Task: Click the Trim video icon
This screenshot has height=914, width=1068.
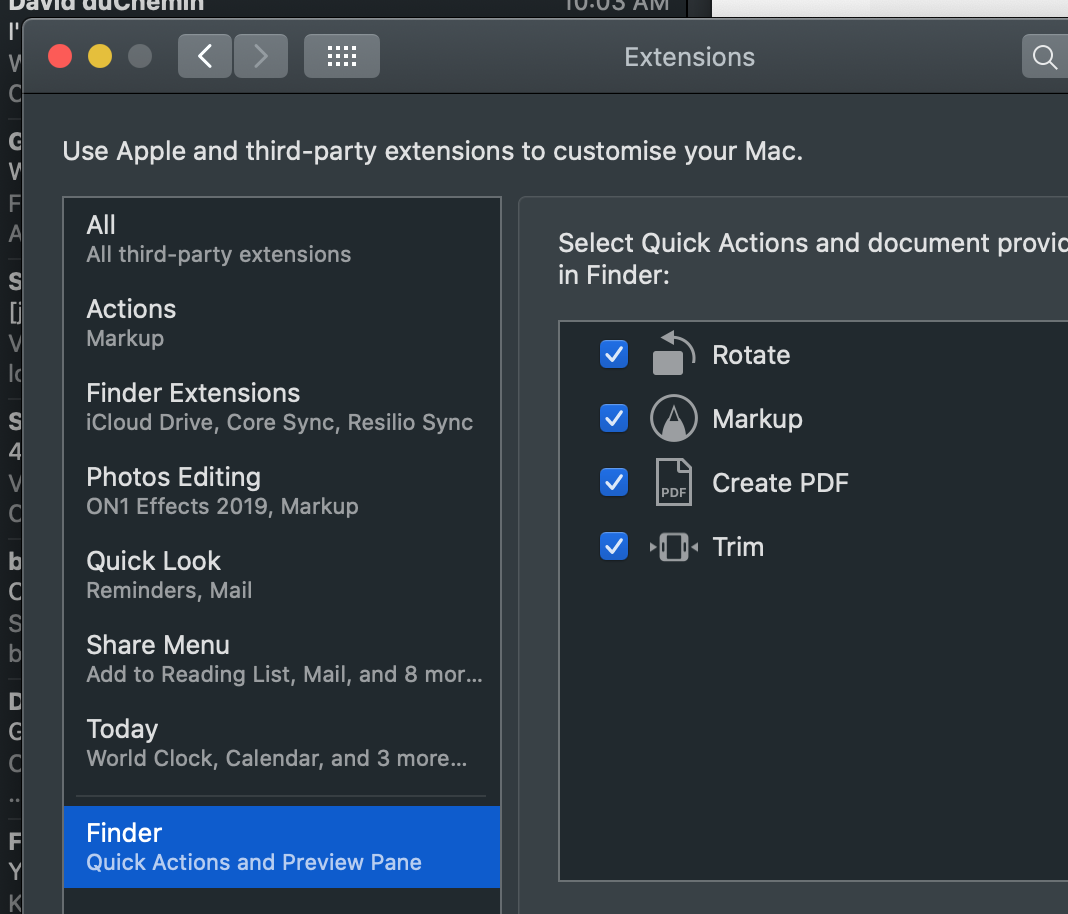Action: tap(673, 547)
